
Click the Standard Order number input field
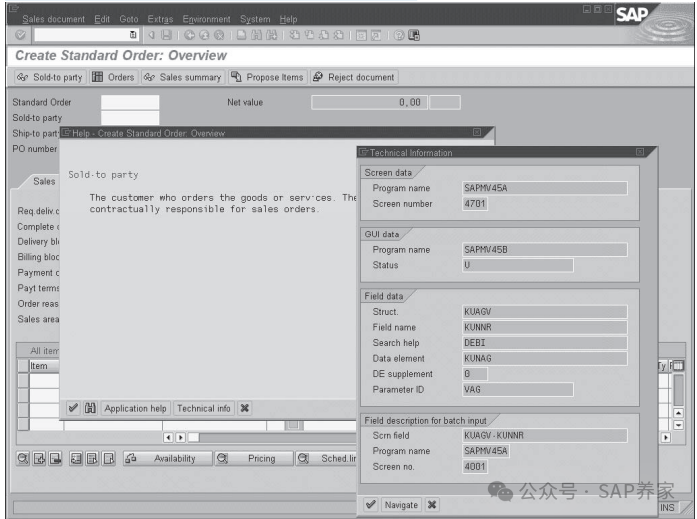[130, 102]
